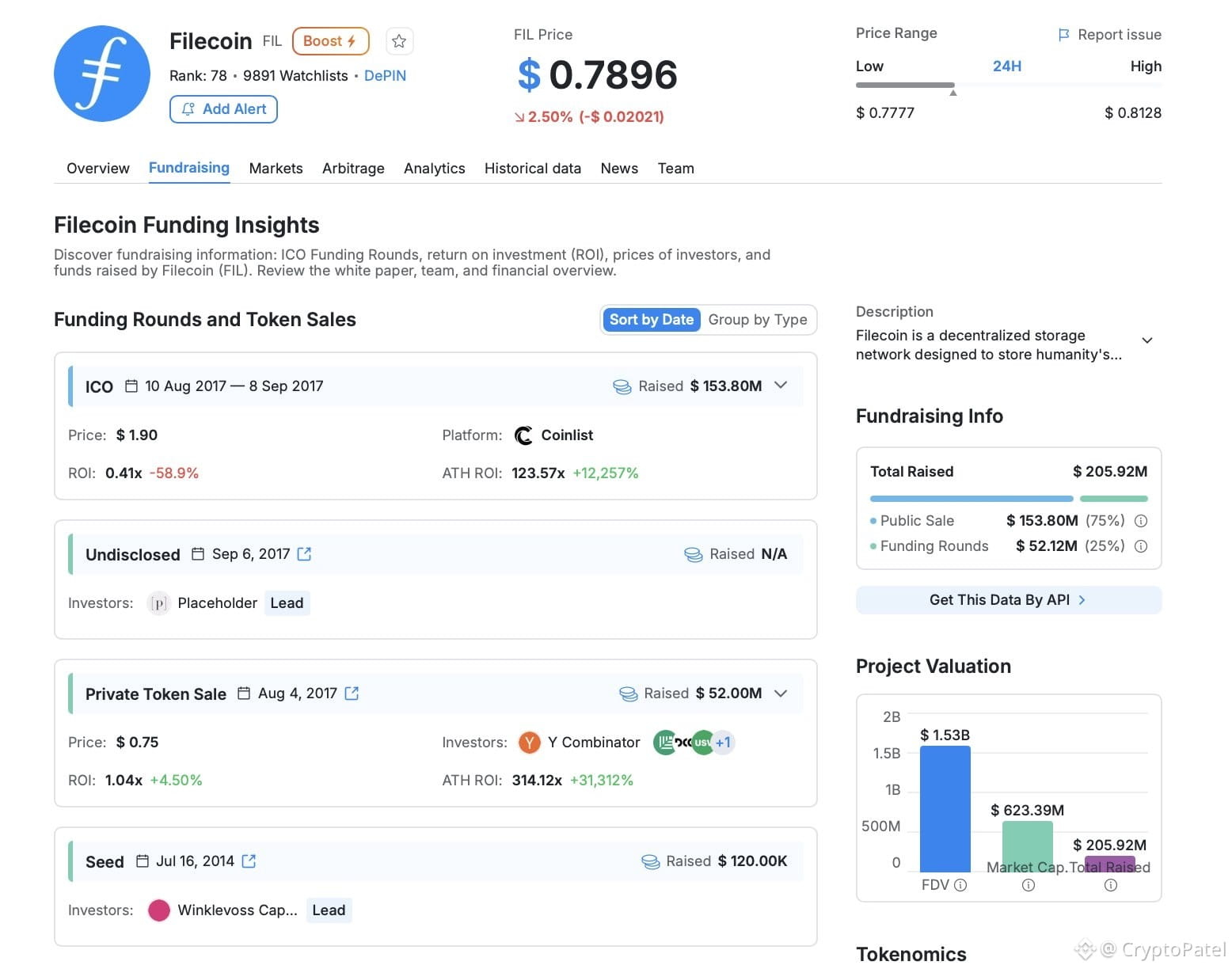
Task: Open the Arbitrage tab
Action: click(x=353, y=169)
